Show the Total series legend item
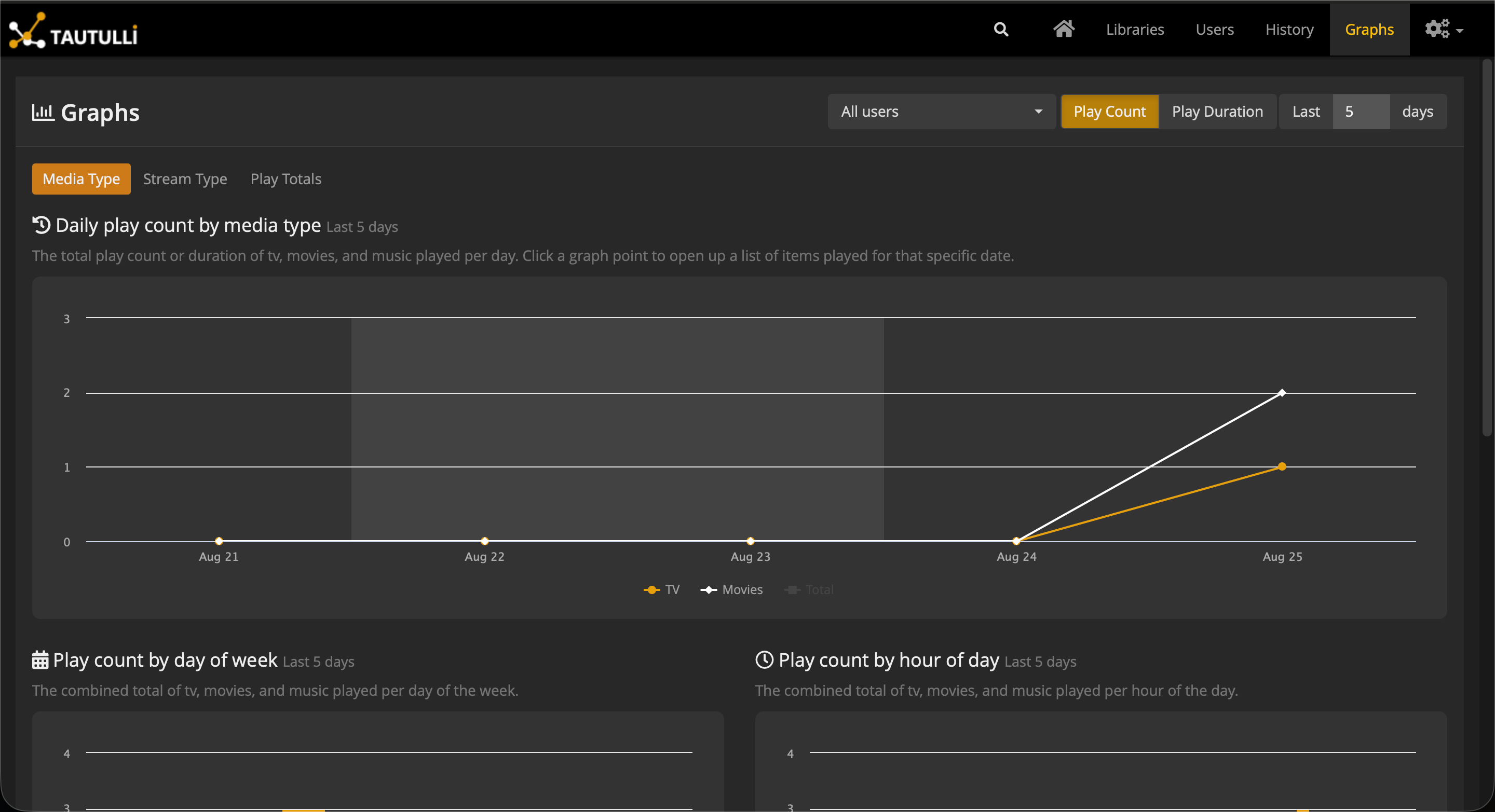Viewport: 1495px width, 812px height. coord(808,589)
